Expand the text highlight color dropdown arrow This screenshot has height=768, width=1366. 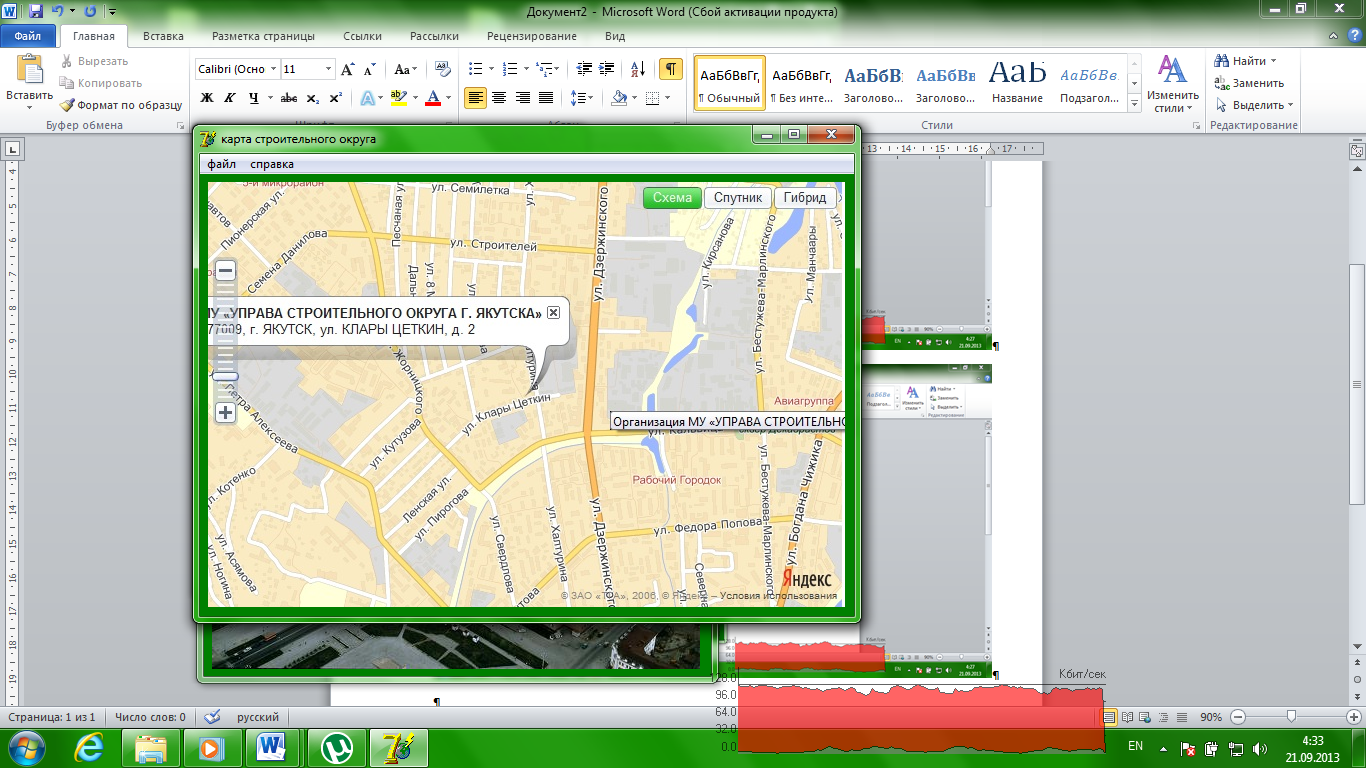[415, 98]
